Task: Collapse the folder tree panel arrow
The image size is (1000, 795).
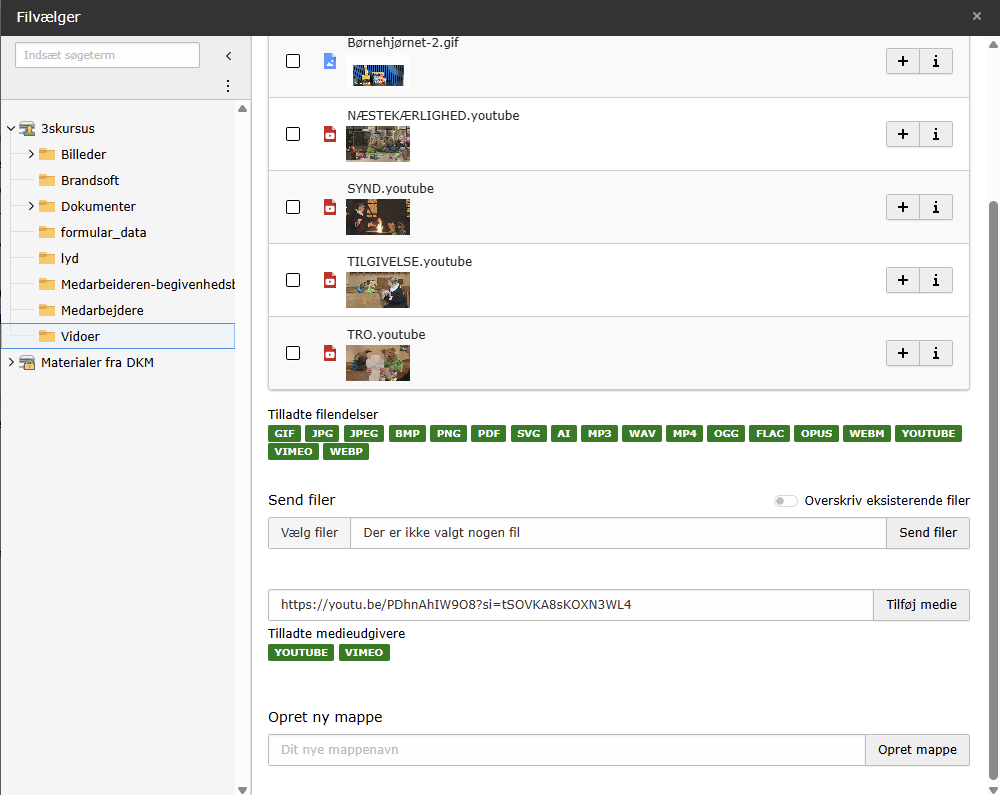Action: 228,56
